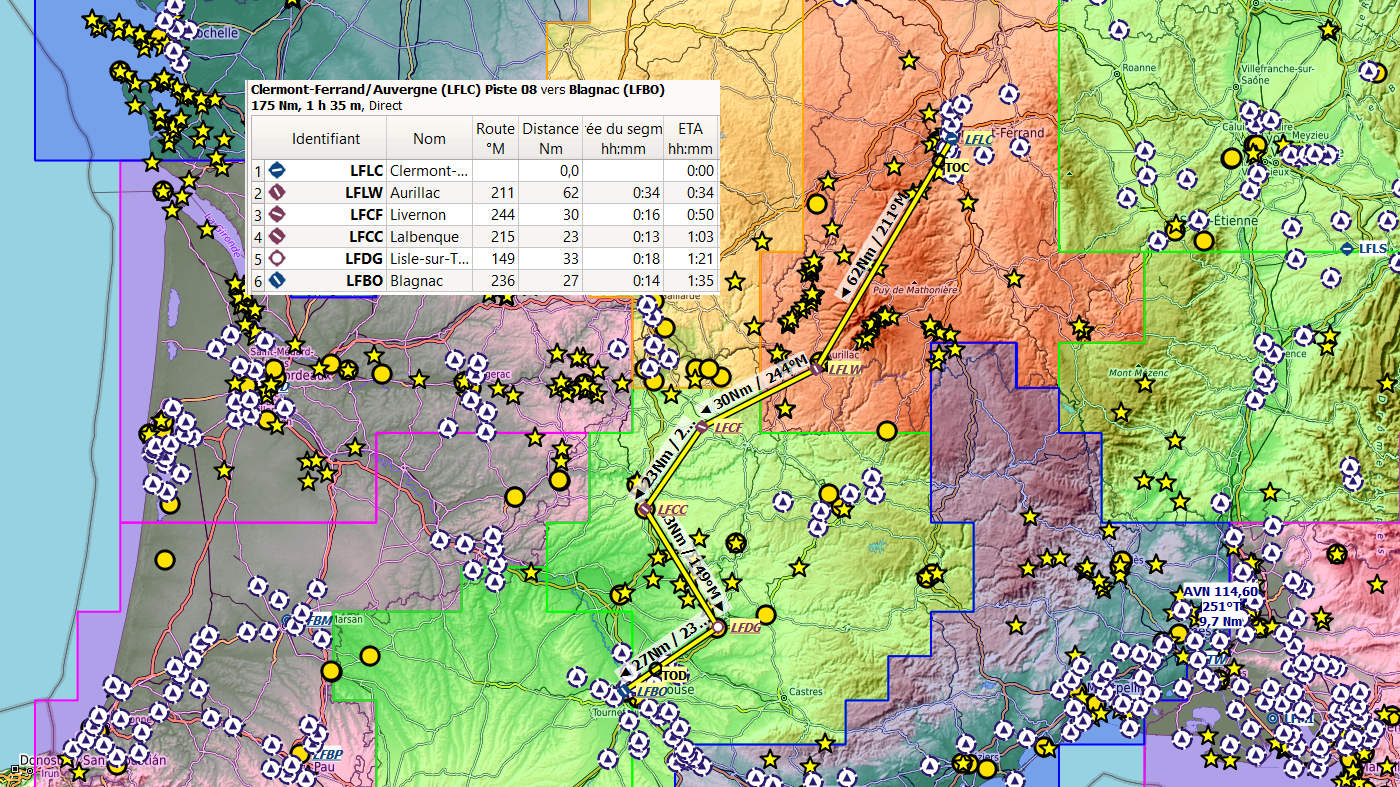Screen dimensions: 1400x787
Task: Click the LFLW Aurillac airport symbol on map
Action: coord(817,369)
